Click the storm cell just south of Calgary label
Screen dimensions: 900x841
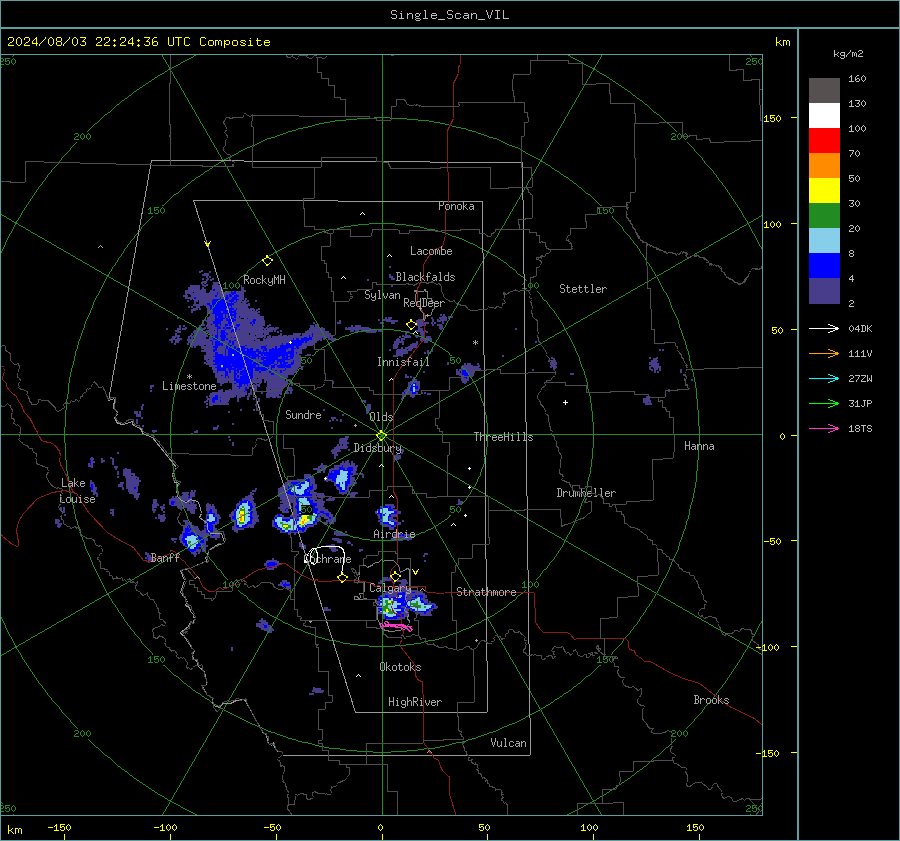tap(391, 606)
